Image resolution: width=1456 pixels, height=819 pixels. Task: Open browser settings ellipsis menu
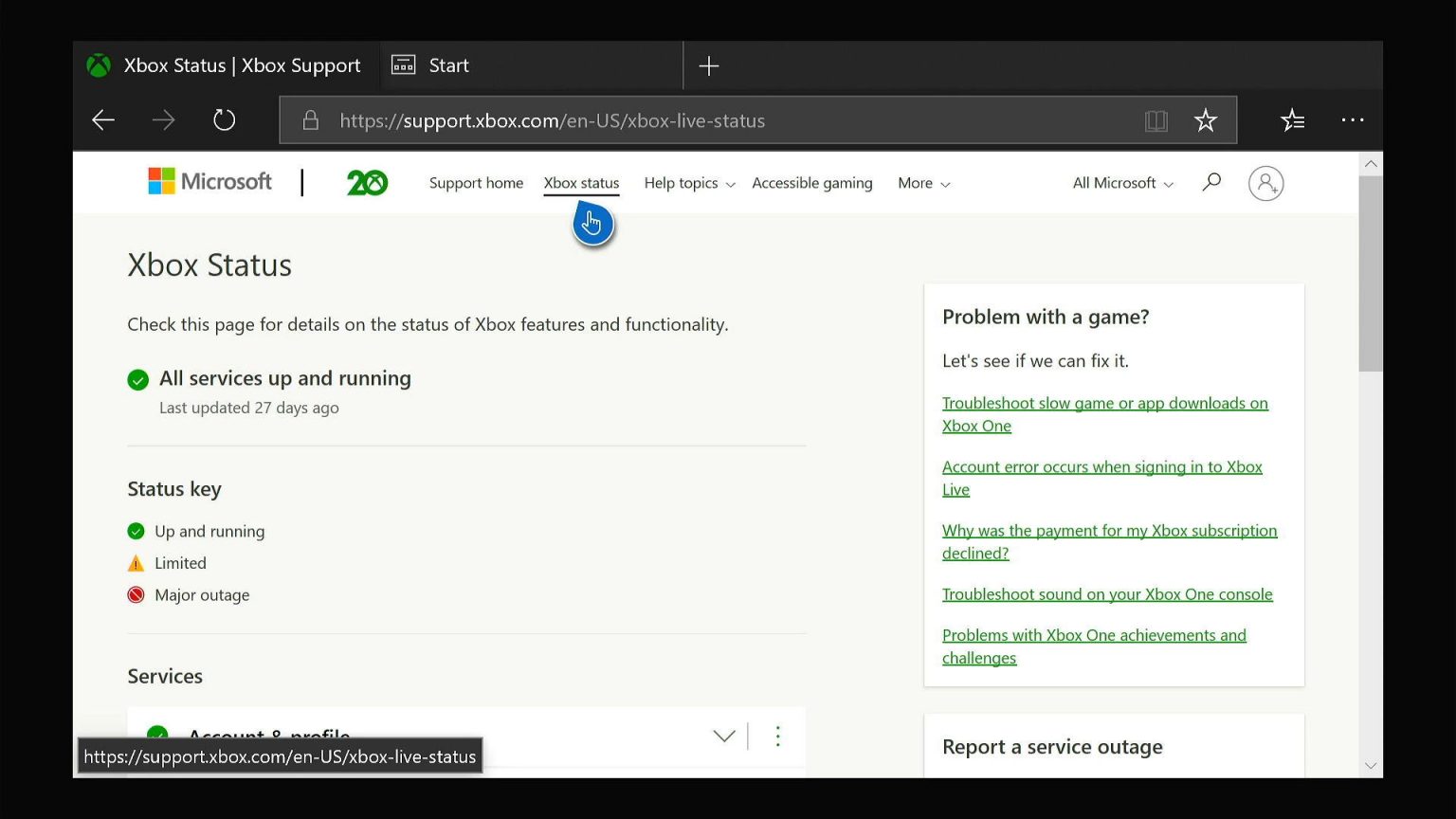1352,120
